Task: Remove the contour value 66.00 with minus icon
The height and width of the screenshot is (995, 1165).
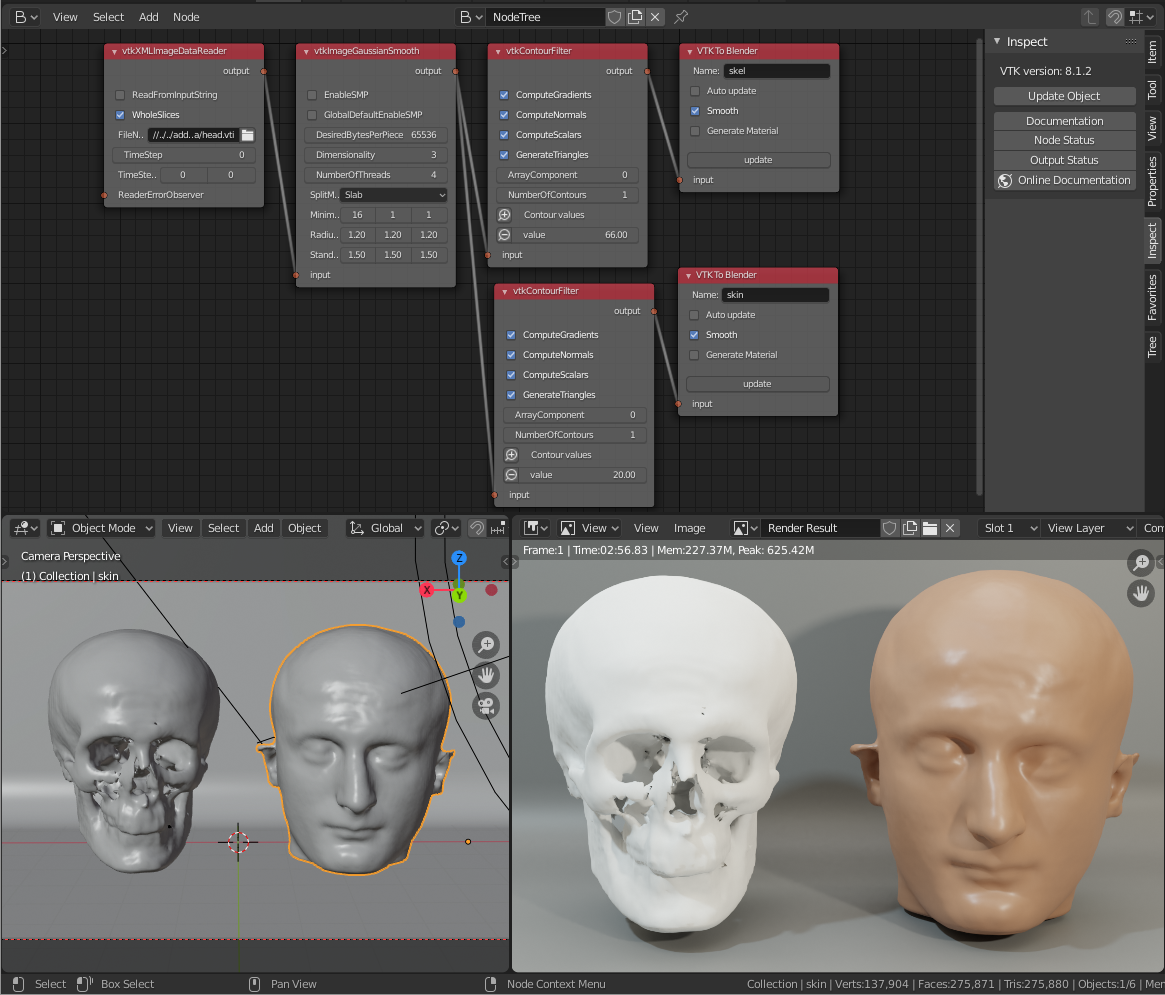Action: (x=504, y=235)
